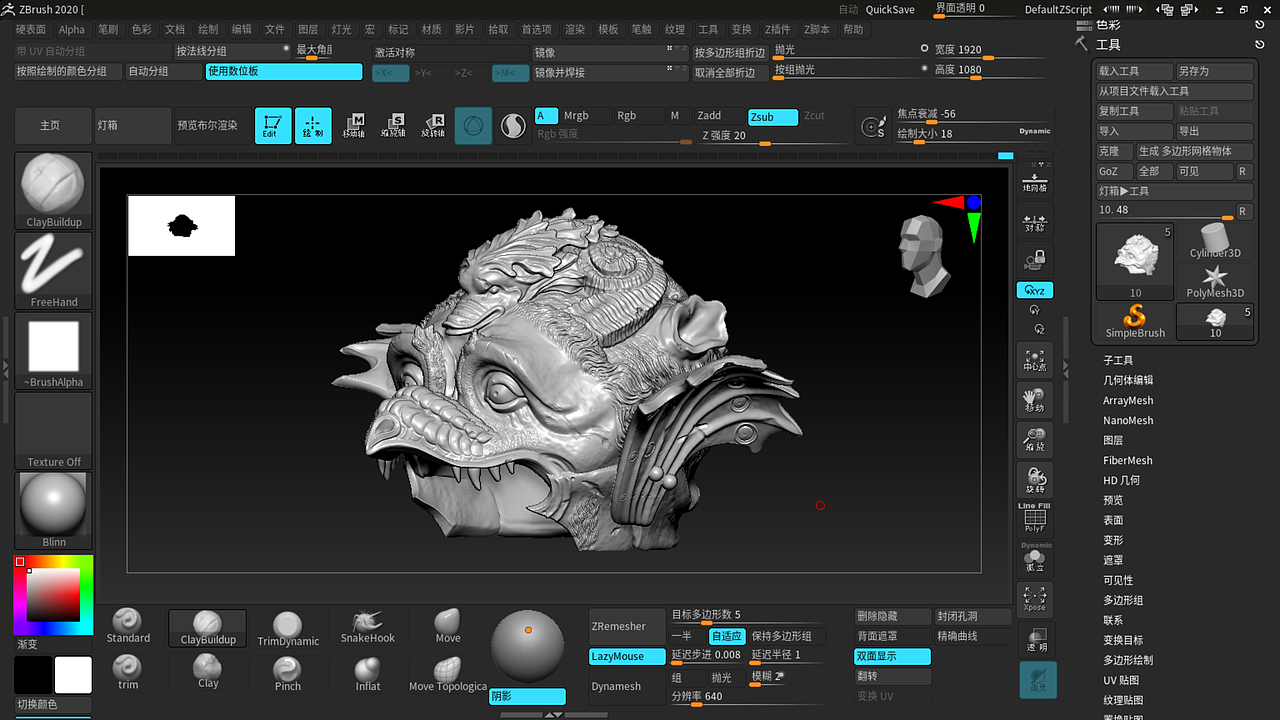
Task: Click the Xpose button
Action: [1035, 599]
